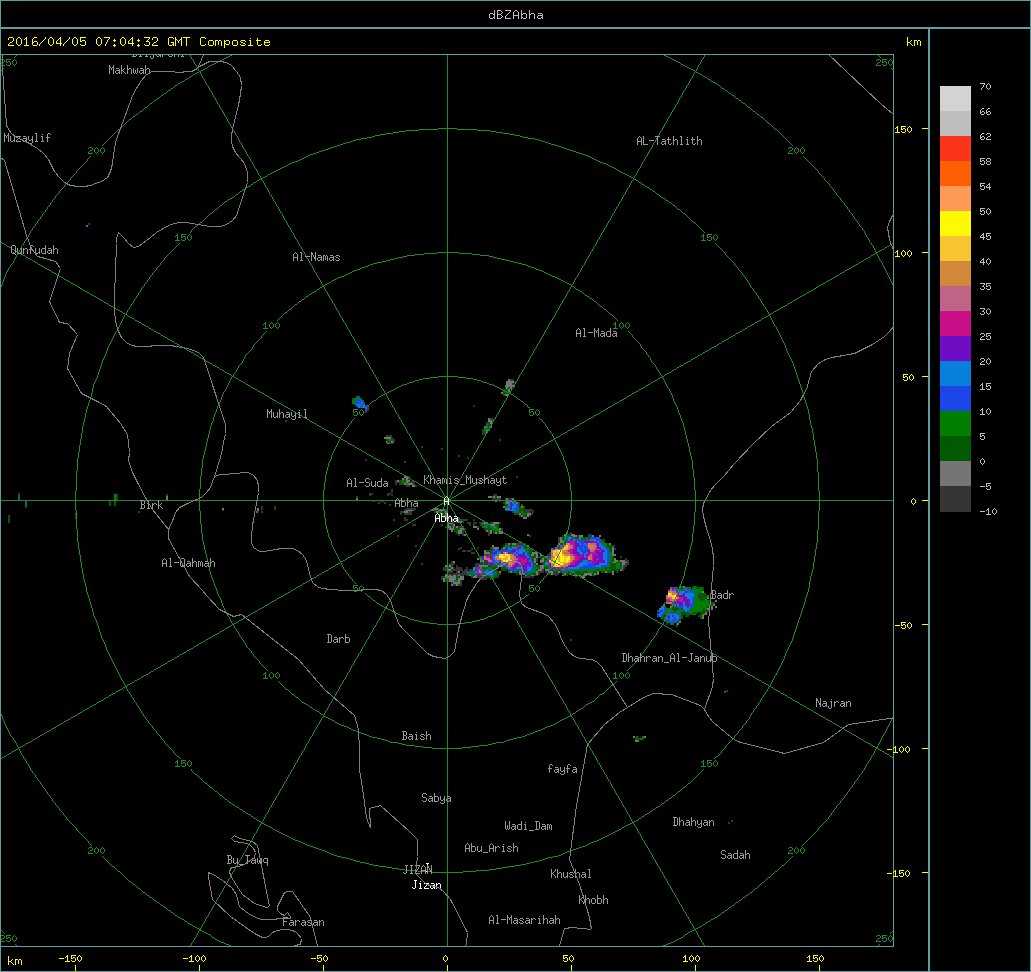The height and width of the screenshot is (972, 1031).
Task: Click the Birk place label
Action: 151,505
